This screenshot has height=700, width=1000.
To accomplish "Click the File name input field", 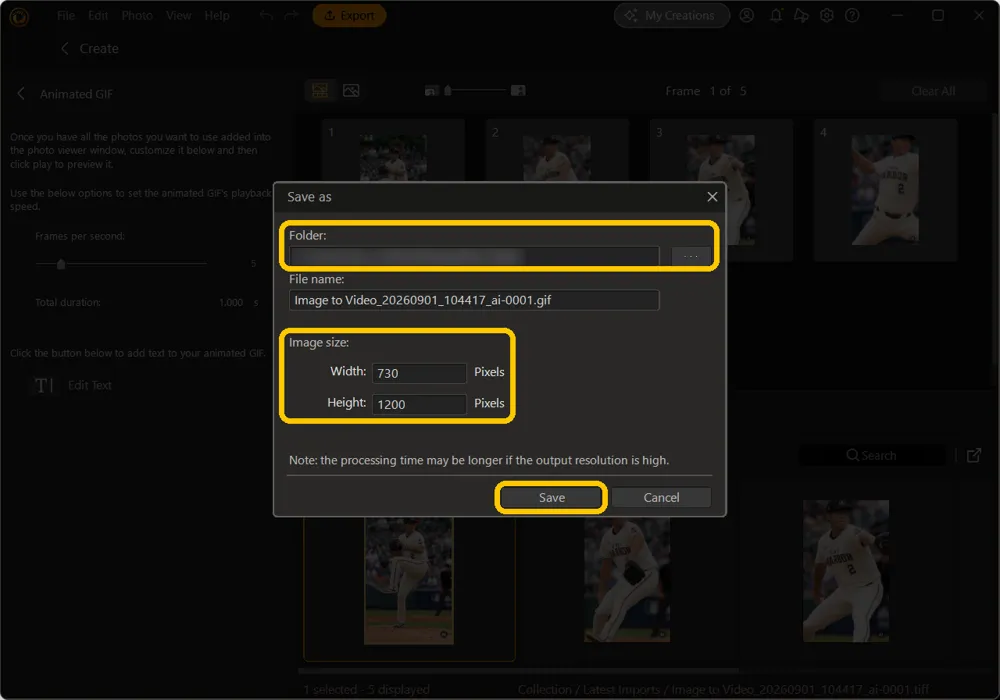I will tap(474, 300).
